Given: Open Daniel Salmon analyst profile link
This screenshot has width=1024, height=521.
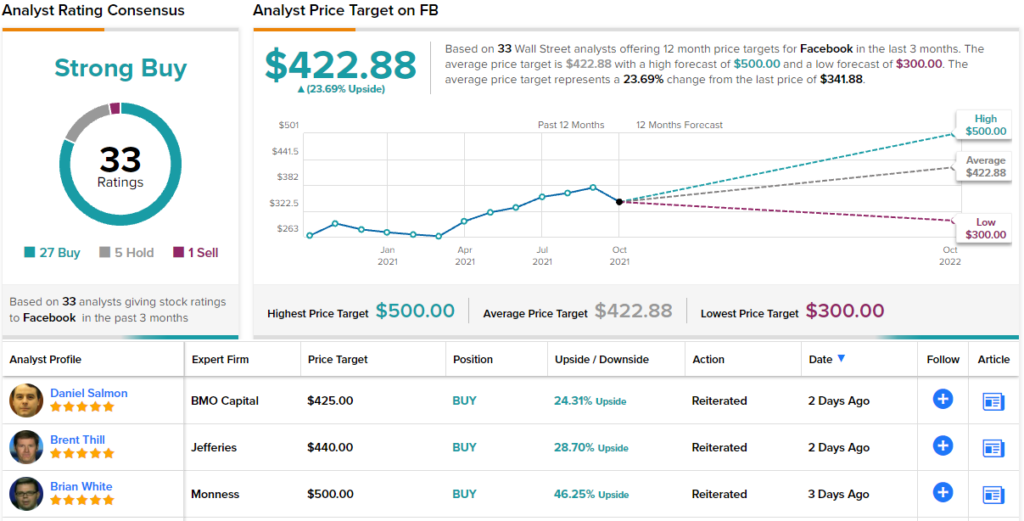Looking at the screenshot, I should (x=89, y=393).
